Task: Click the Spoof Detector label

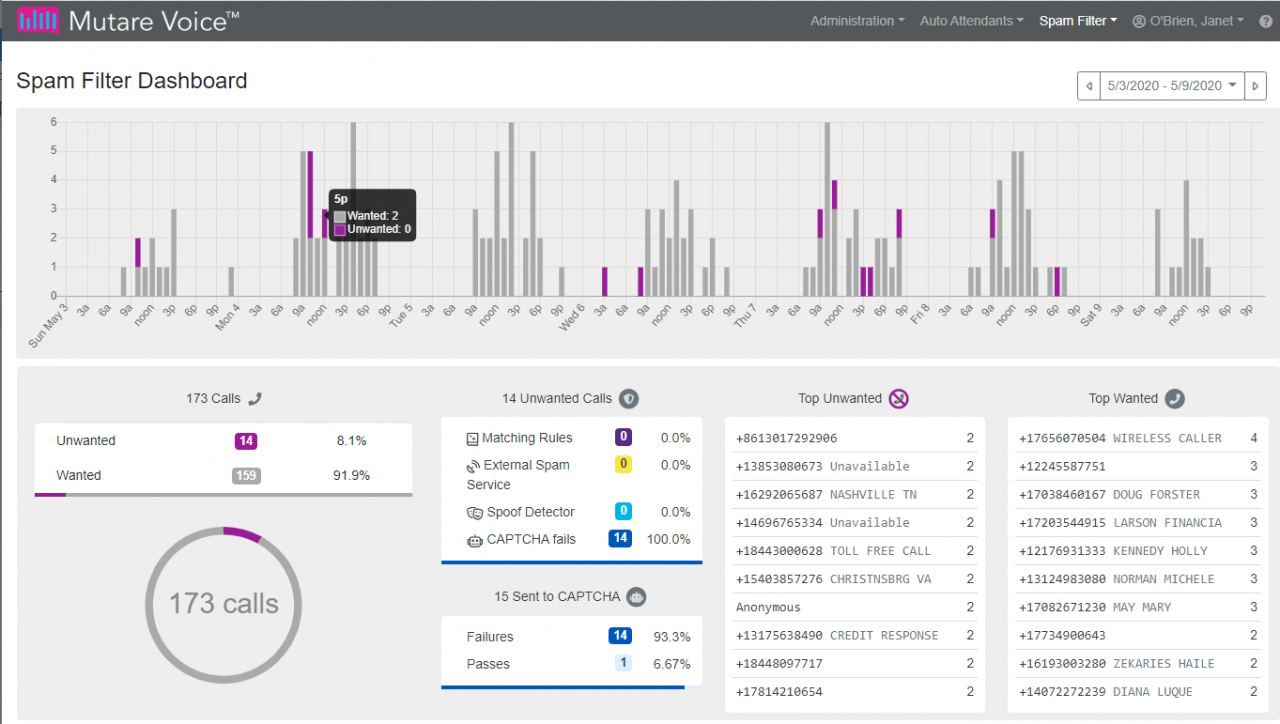Action: [531, 512]
